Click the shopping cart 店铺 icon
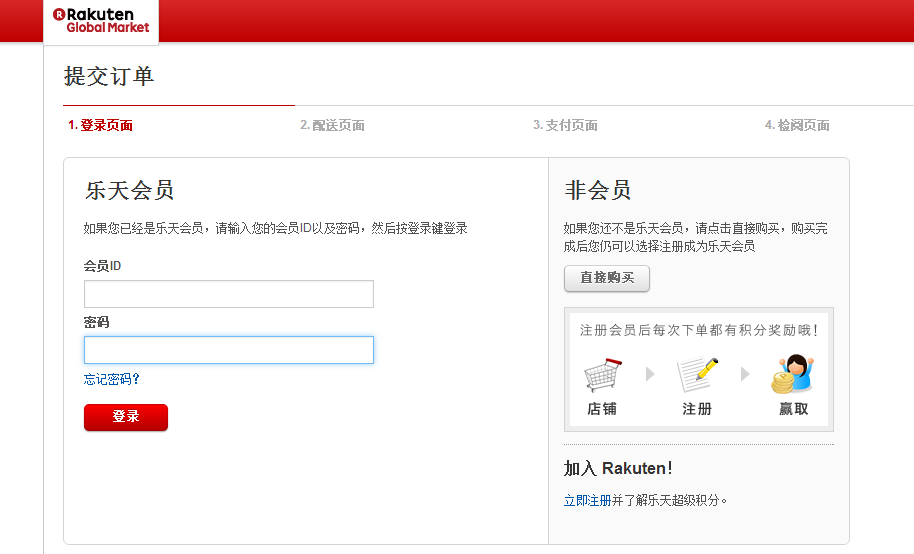 pos(603,374)
